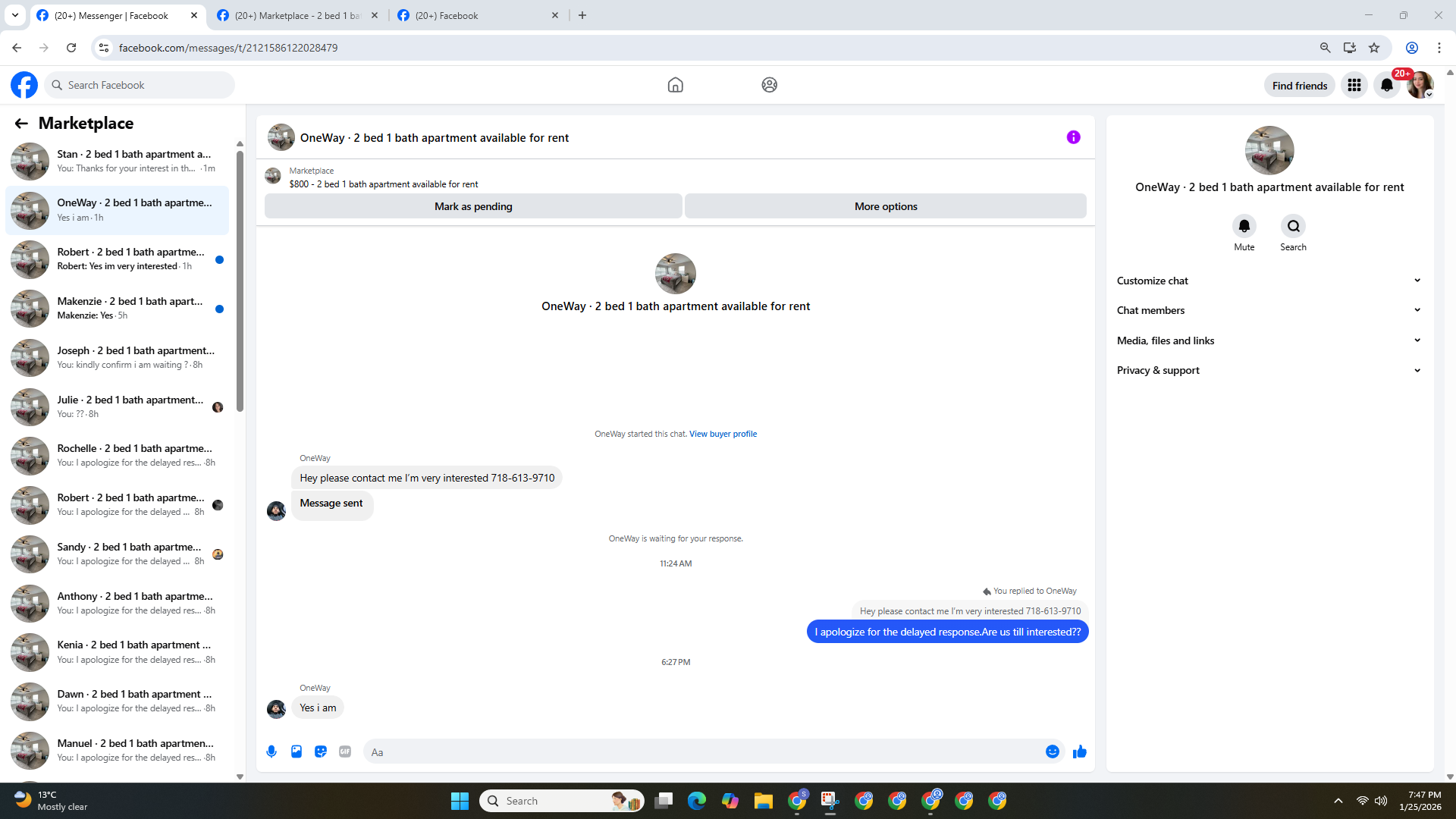Open the Facebook menu grid icon
1456x819 pixels.
pos(1354,85)
